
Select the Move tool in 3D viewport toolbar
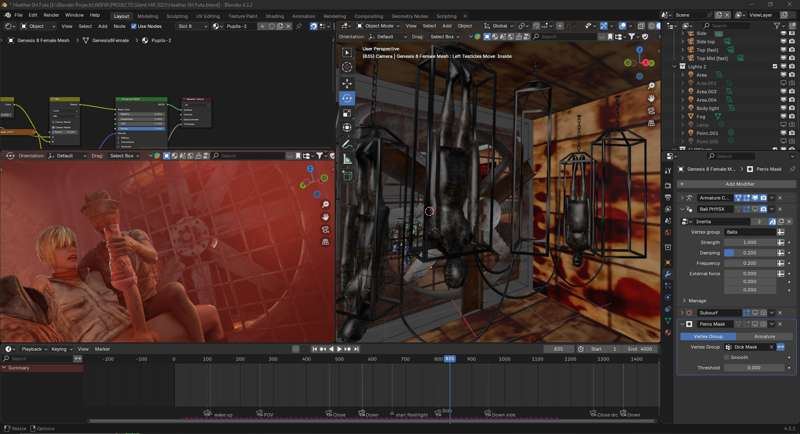point(347,83)
